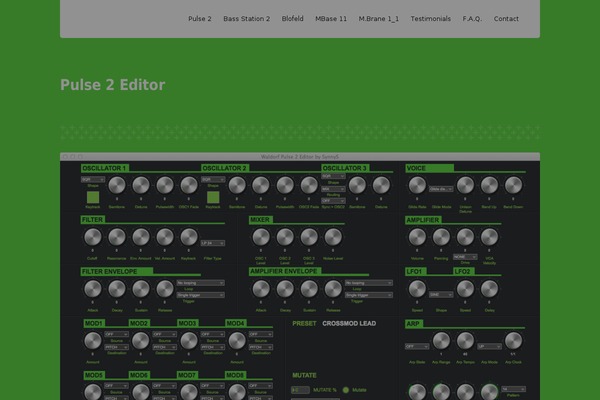Toggle Oscillator 1 Keytrack square

click(x=93, y=197)
